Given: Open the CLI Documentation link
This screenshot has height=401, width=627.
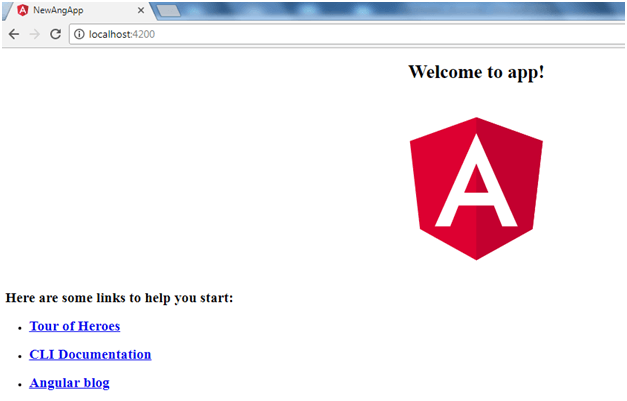Looking at the screenshot, I should [90, 355].
